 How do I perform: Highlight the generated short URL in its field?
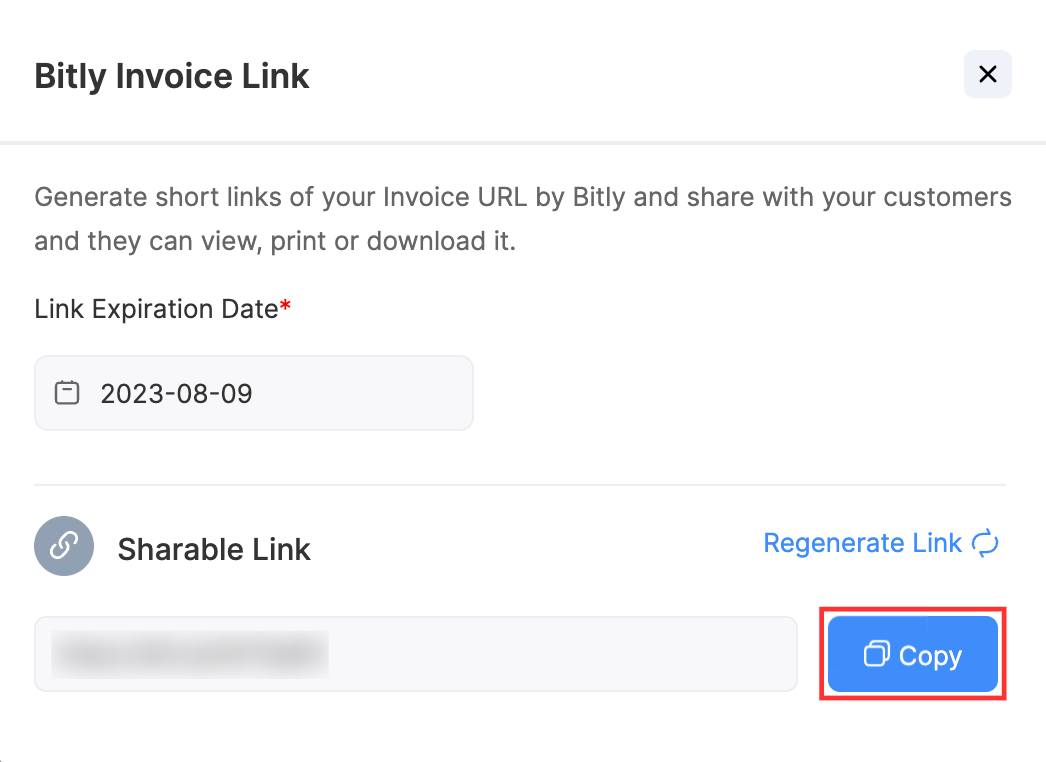click(188, 654)
